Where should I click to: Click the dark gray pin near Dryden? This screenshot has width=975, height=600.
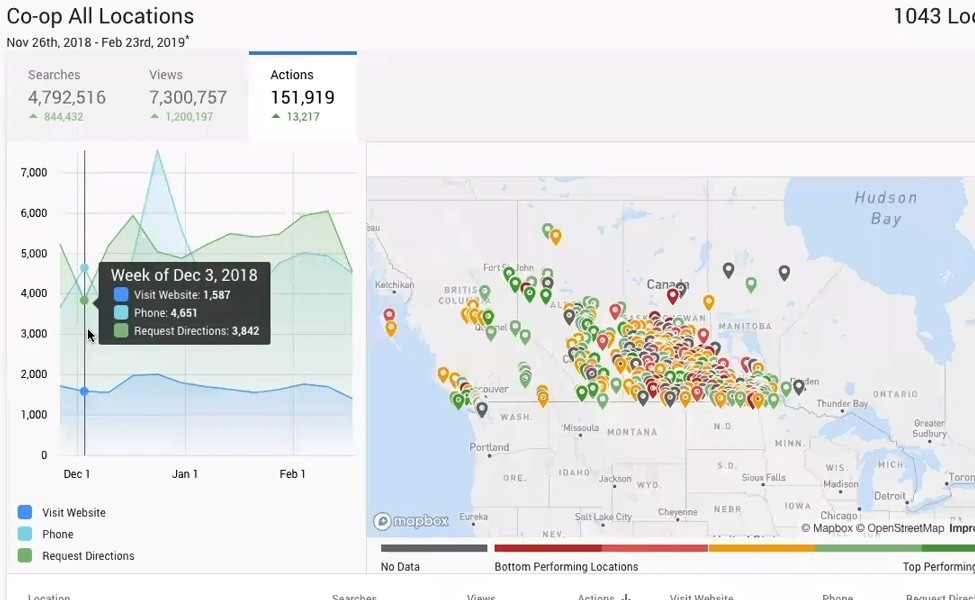pos(799,387)
